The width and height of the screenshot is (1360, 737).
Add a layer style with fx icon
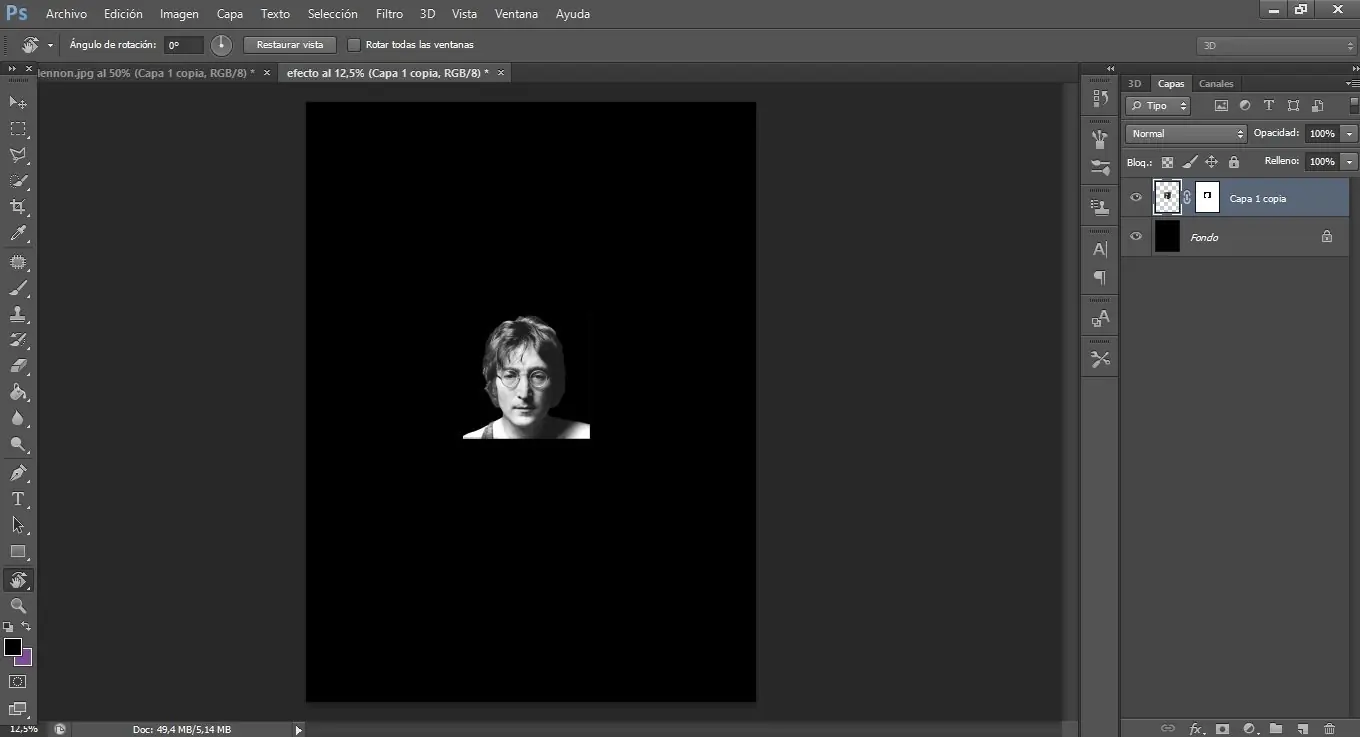tap(1195, 729)
